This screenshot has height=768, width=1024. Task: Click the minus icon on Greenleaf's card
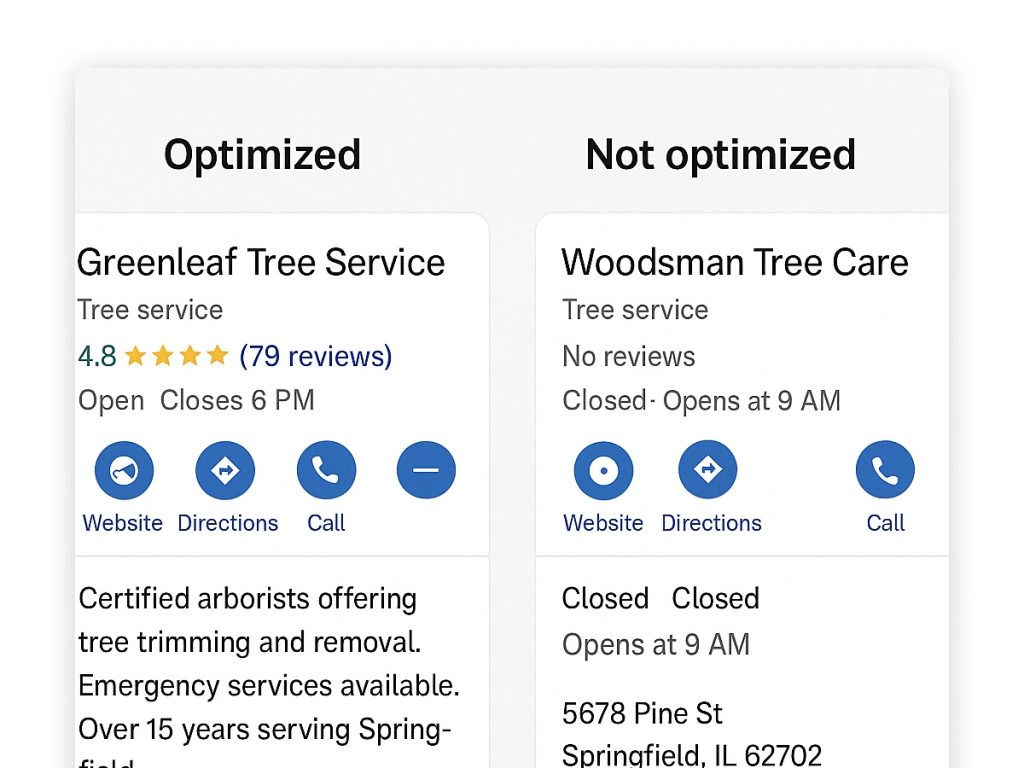tap(426, 470)
